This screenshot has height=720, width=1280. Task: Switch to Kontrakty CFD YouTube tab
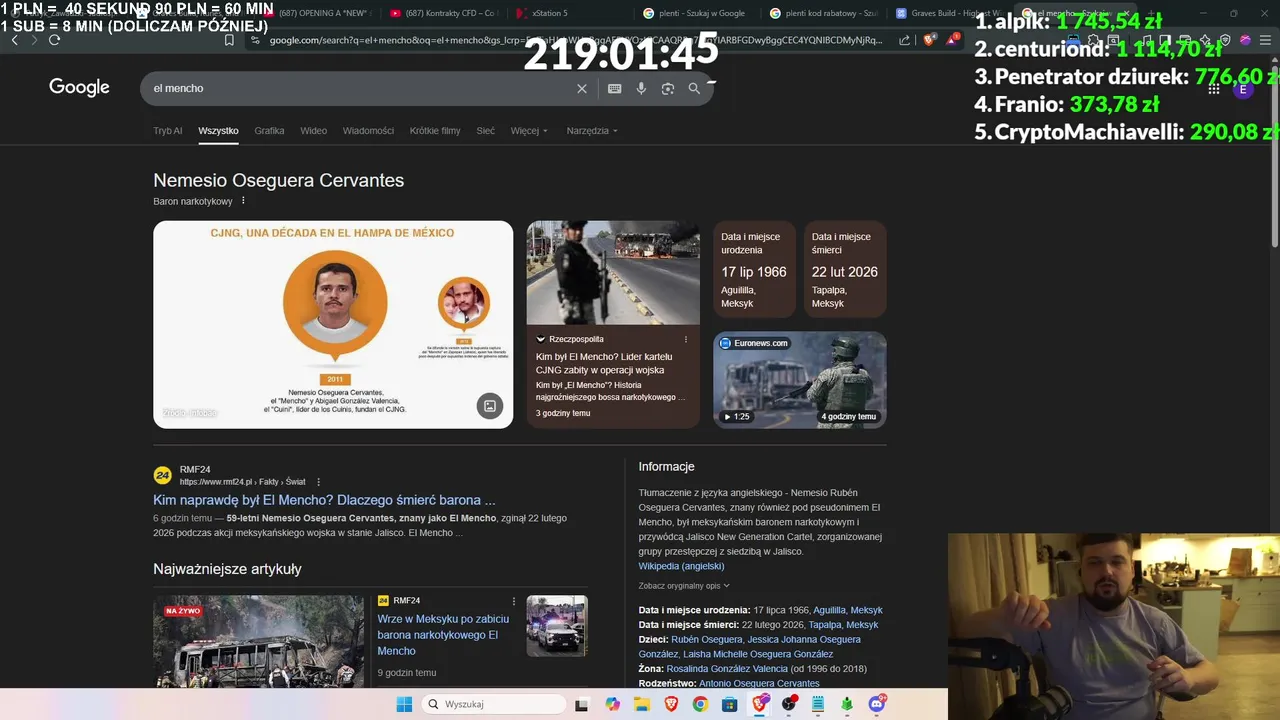click(x=443, y=13)
